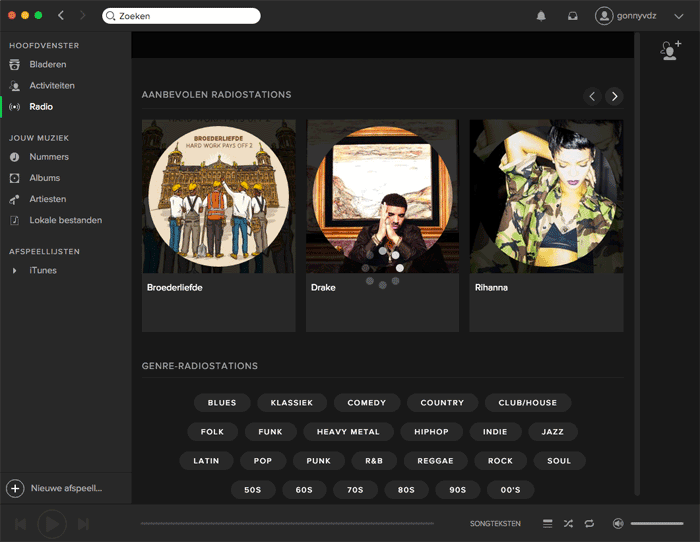
Task: Adjust the volume slider
Action: pyautogui.click(x=657, y=523)
